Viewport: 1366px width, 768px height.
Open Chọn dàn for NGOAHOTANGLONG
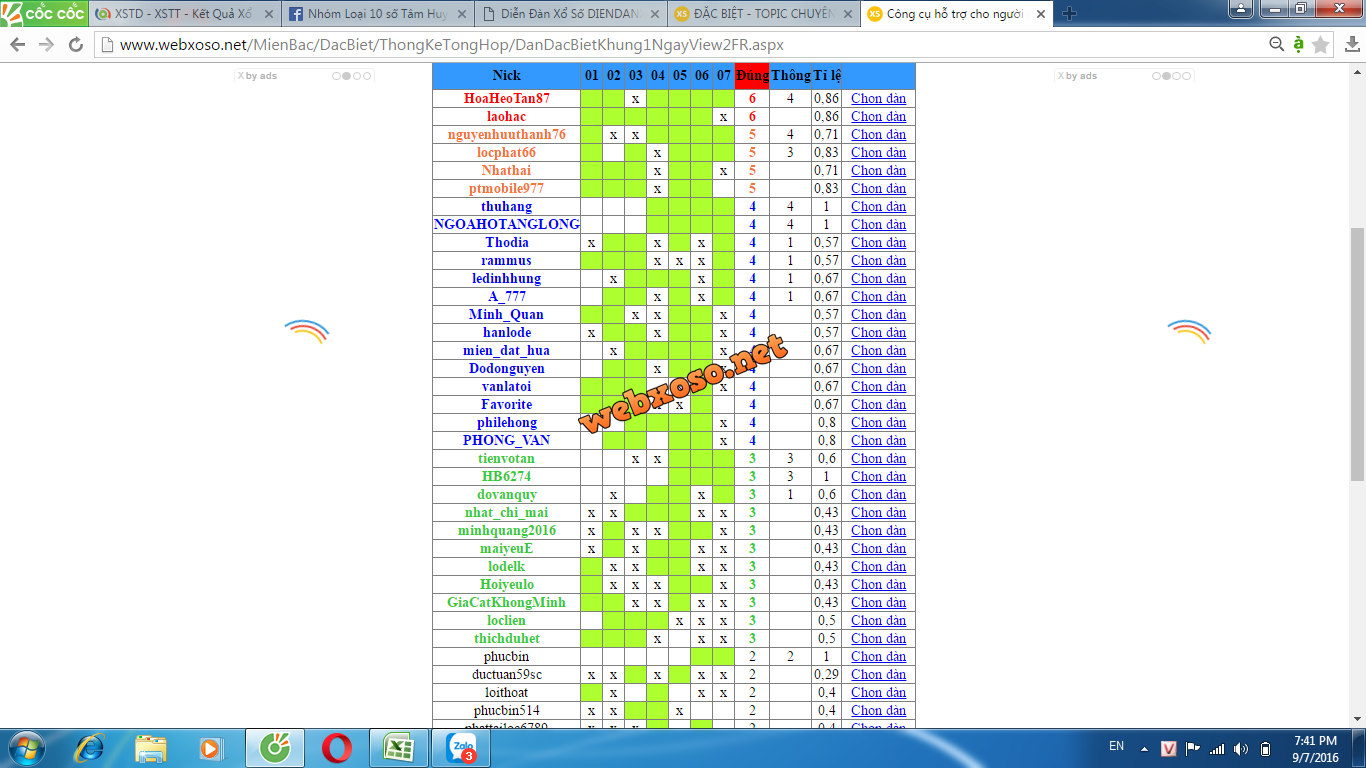878,225
